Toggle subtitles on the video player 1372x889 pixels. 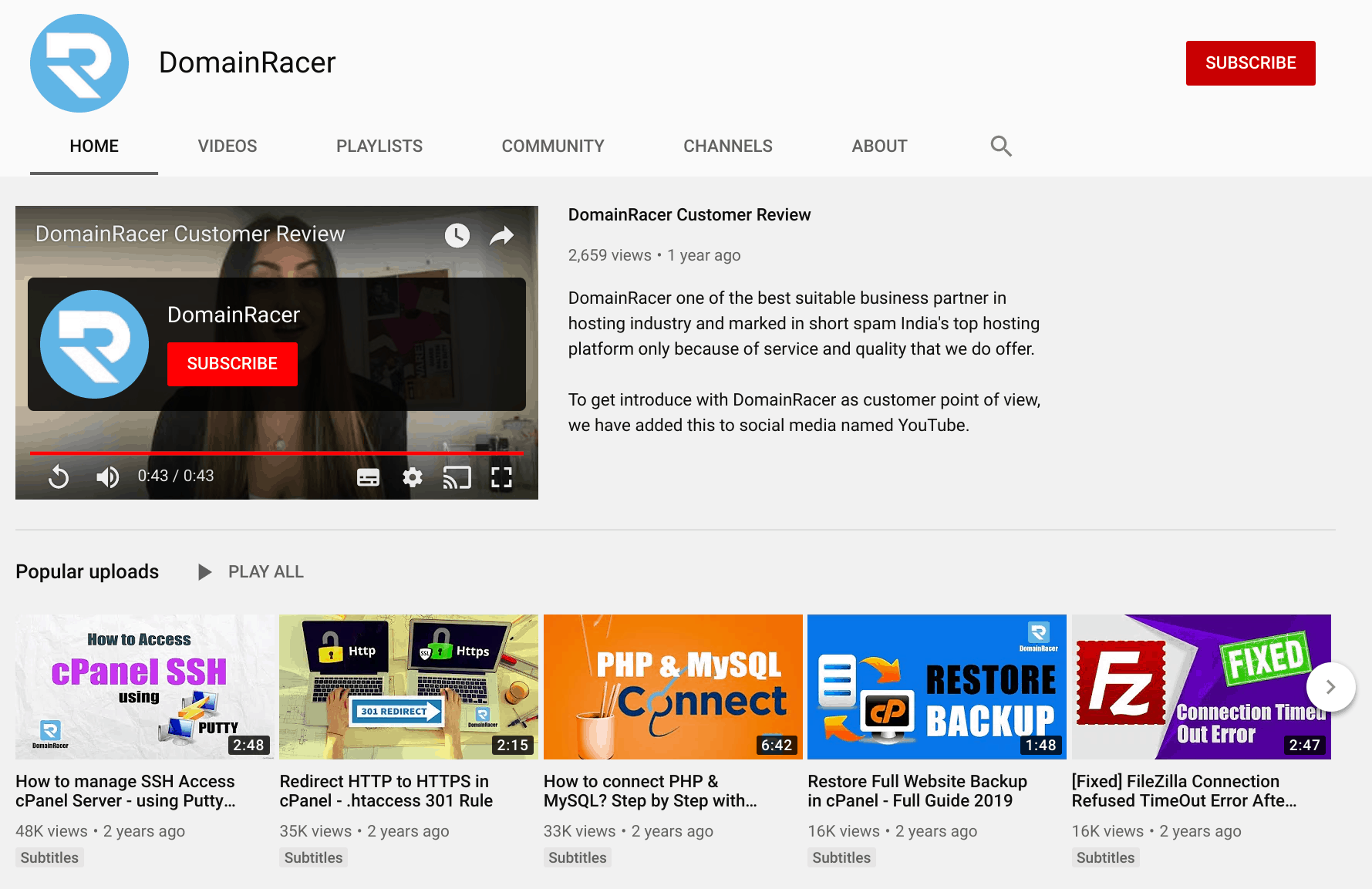coord(369,477)
